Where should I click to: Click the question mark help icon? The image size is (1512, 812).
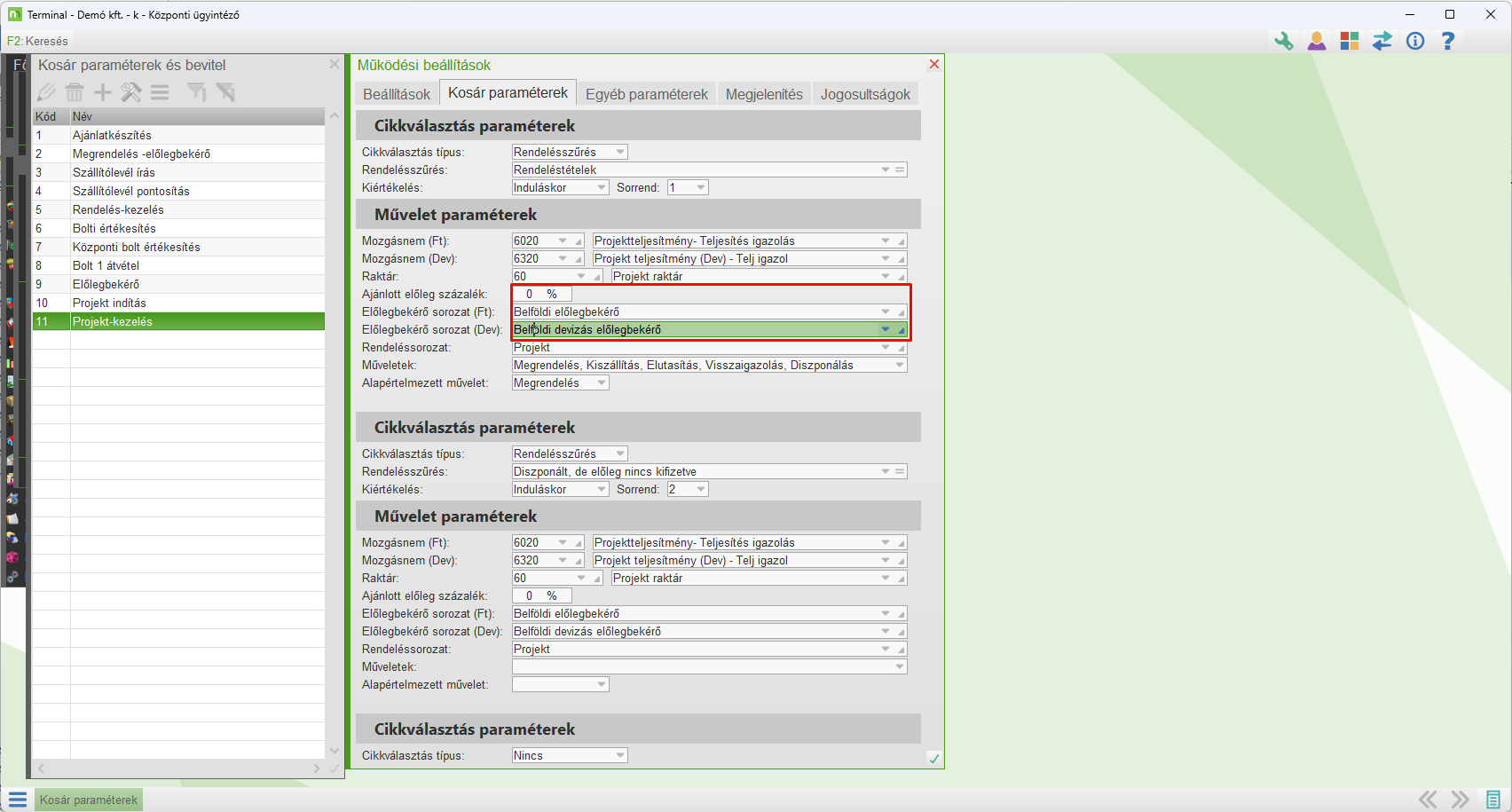(1448, 41)
